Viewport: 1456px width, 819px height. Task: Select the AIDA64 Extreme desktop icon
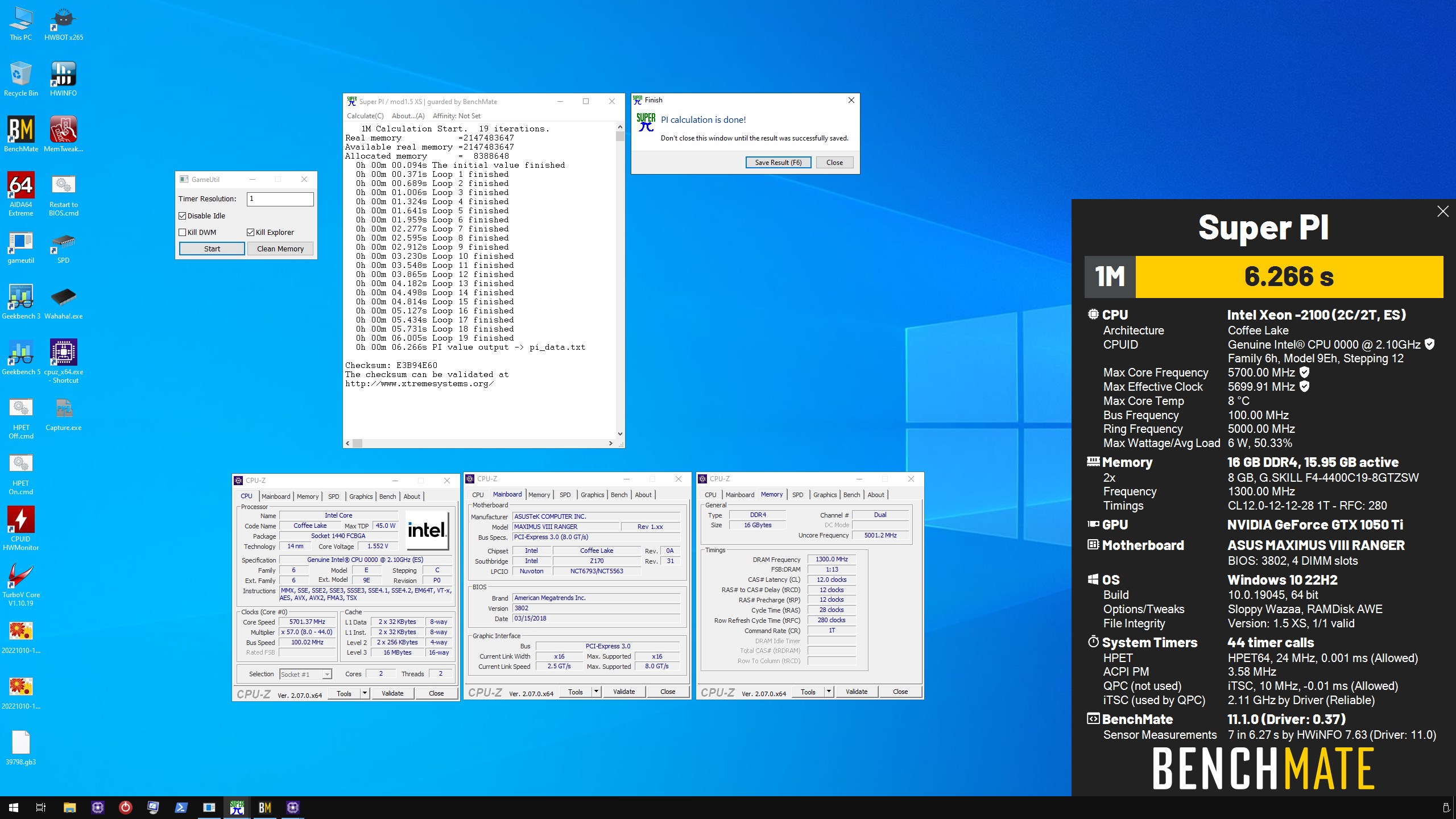(x=21, y=195)
